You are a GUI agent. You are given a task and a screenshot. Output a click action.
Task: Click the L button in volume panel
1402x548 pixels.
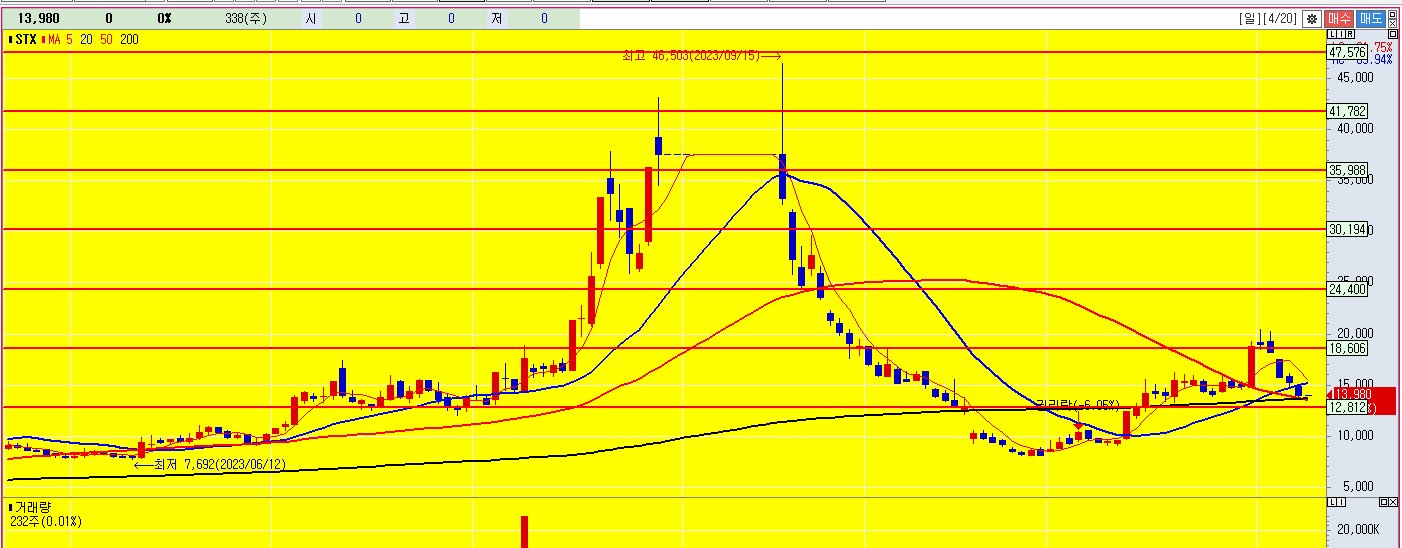(x=1331, y=500)
